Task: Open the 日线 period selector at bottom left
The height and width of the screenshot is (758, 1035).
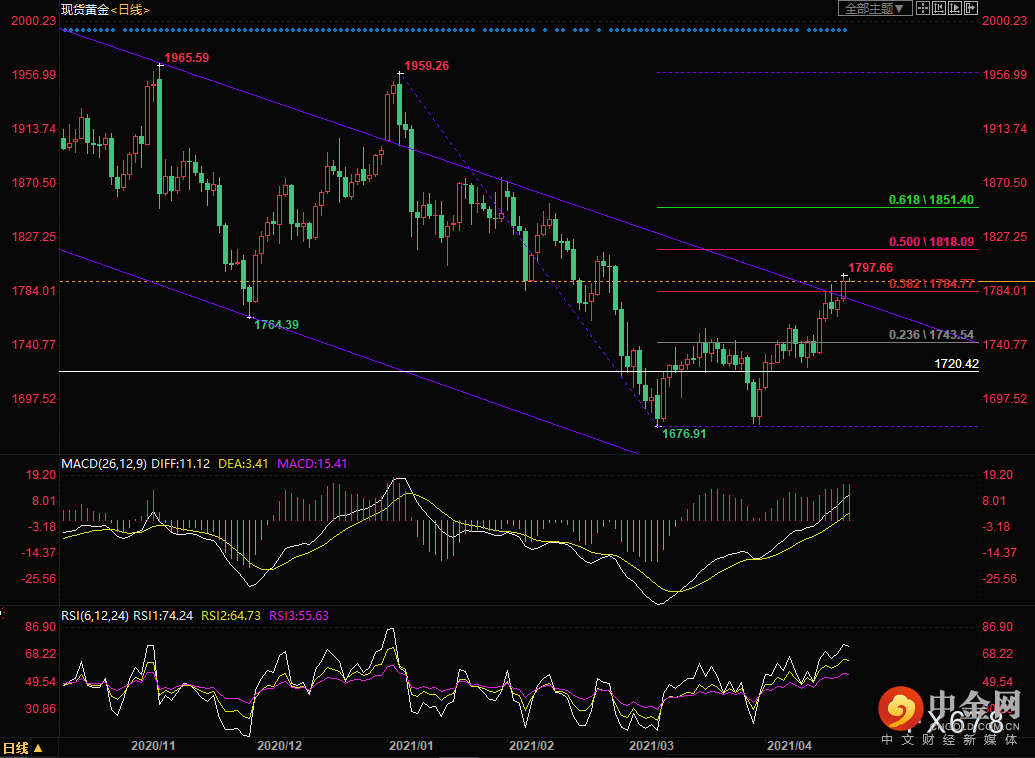Action: pos(21,748)
